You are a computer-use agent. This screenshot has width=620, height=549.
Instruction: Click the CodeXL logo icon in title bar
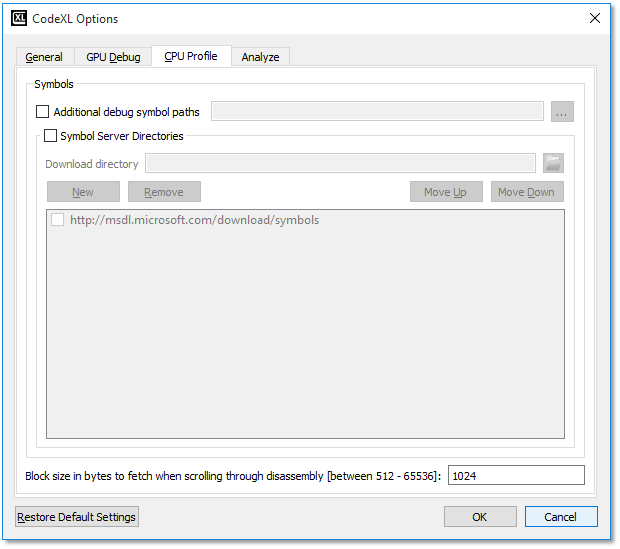point(19,19)
